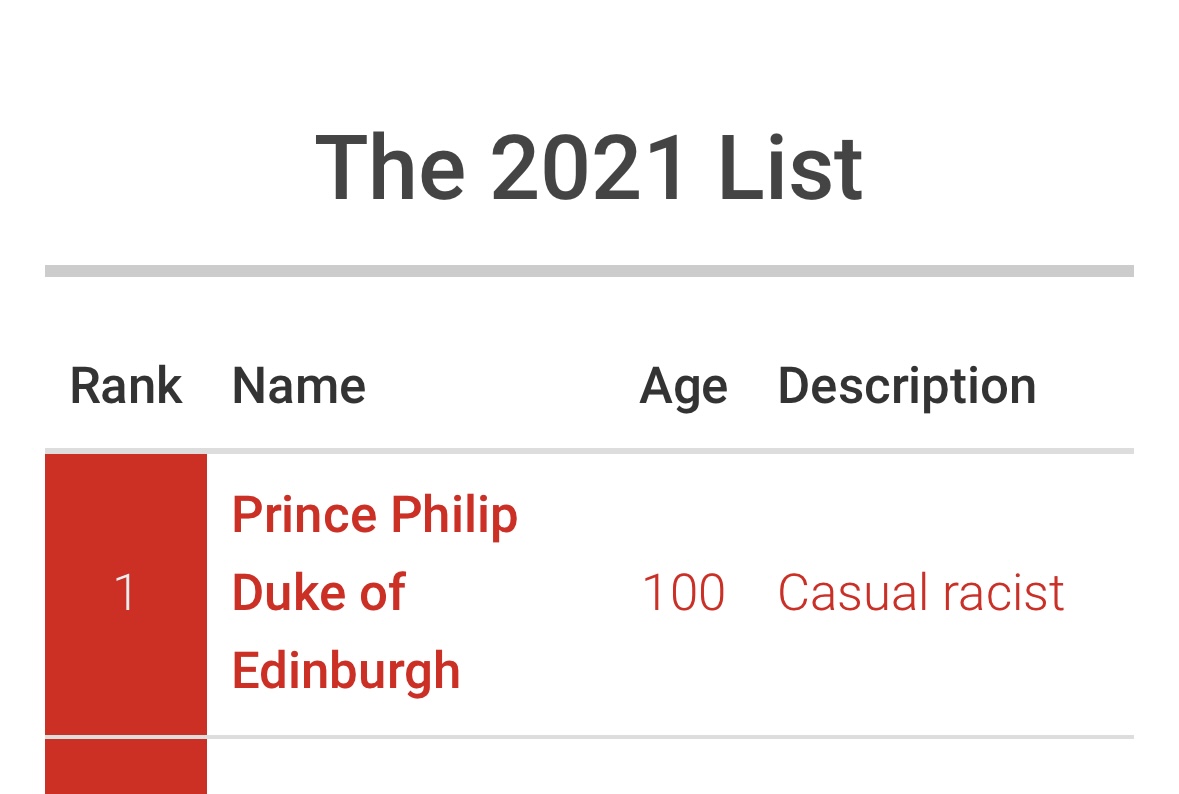Click the word 'Philip' in first row
This screenshot has width=1179, height=794.
click(454, 516)
